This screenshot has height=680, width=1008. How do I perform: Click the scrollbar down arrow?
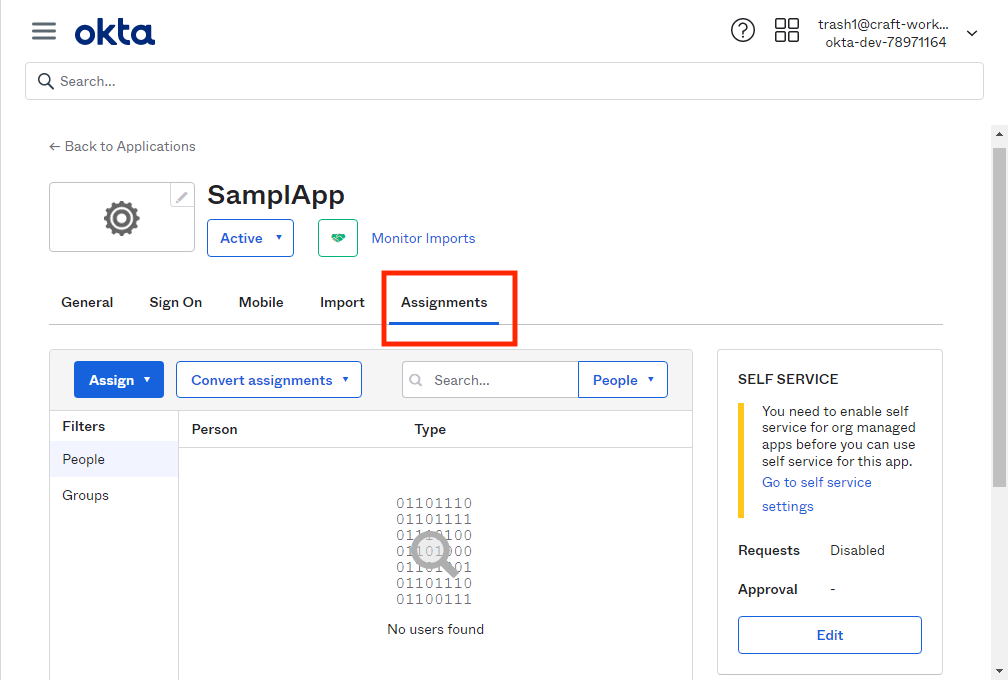tap(999, 672)
